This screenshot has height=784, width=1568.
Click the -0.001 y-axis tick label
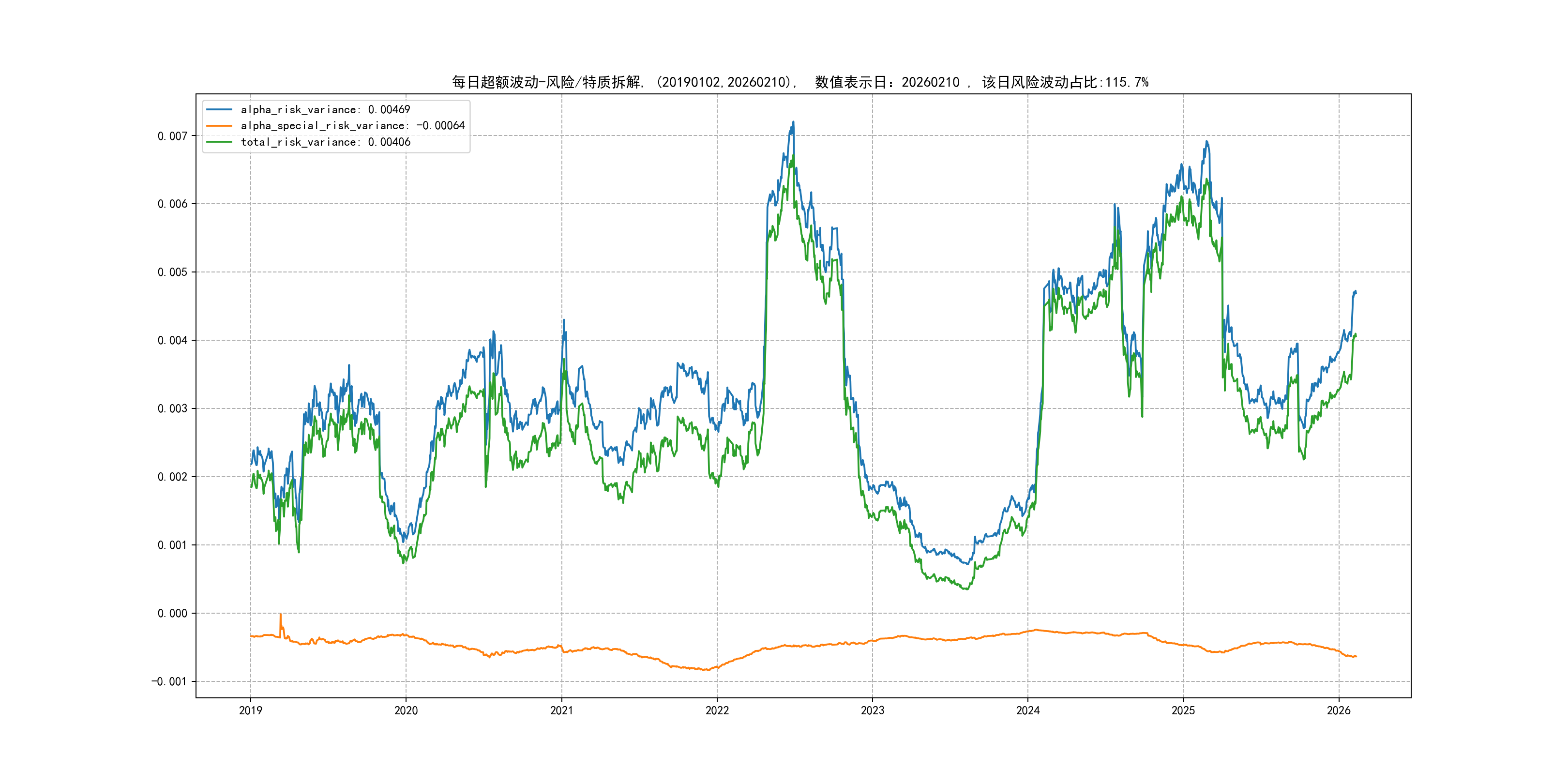tap(169, 681)
